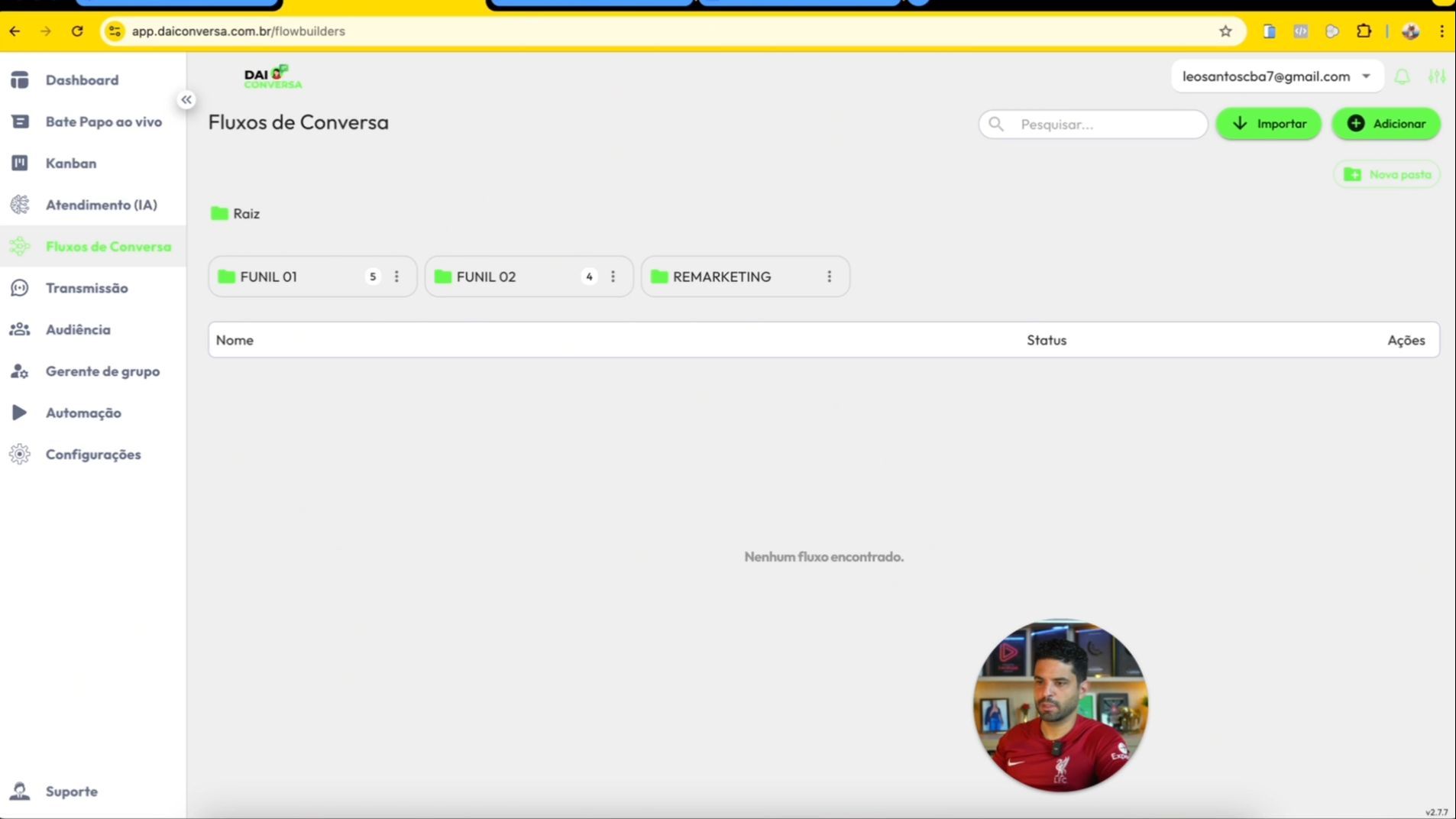Go to Audiência menu item
This screenshot has width=1456, height=819.
coord(78,329)
